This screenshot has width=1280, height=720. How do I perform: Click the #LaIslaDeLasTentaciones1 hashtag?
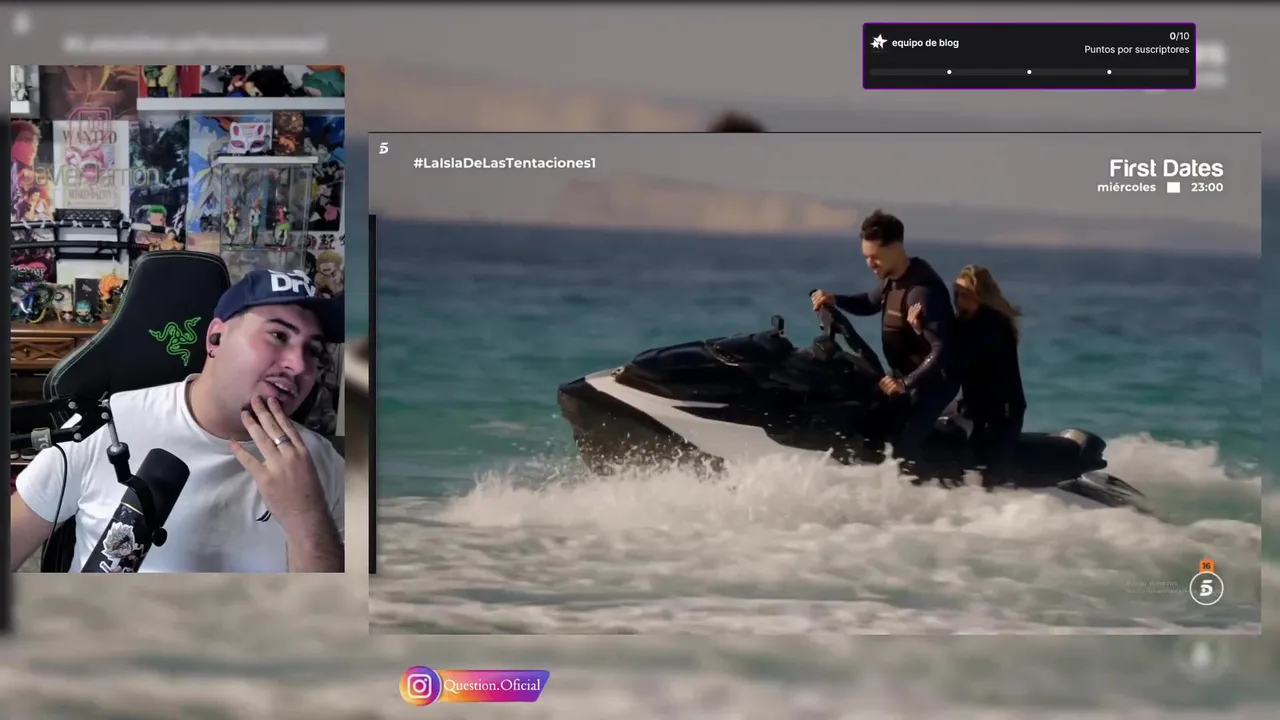pos(504,162)
